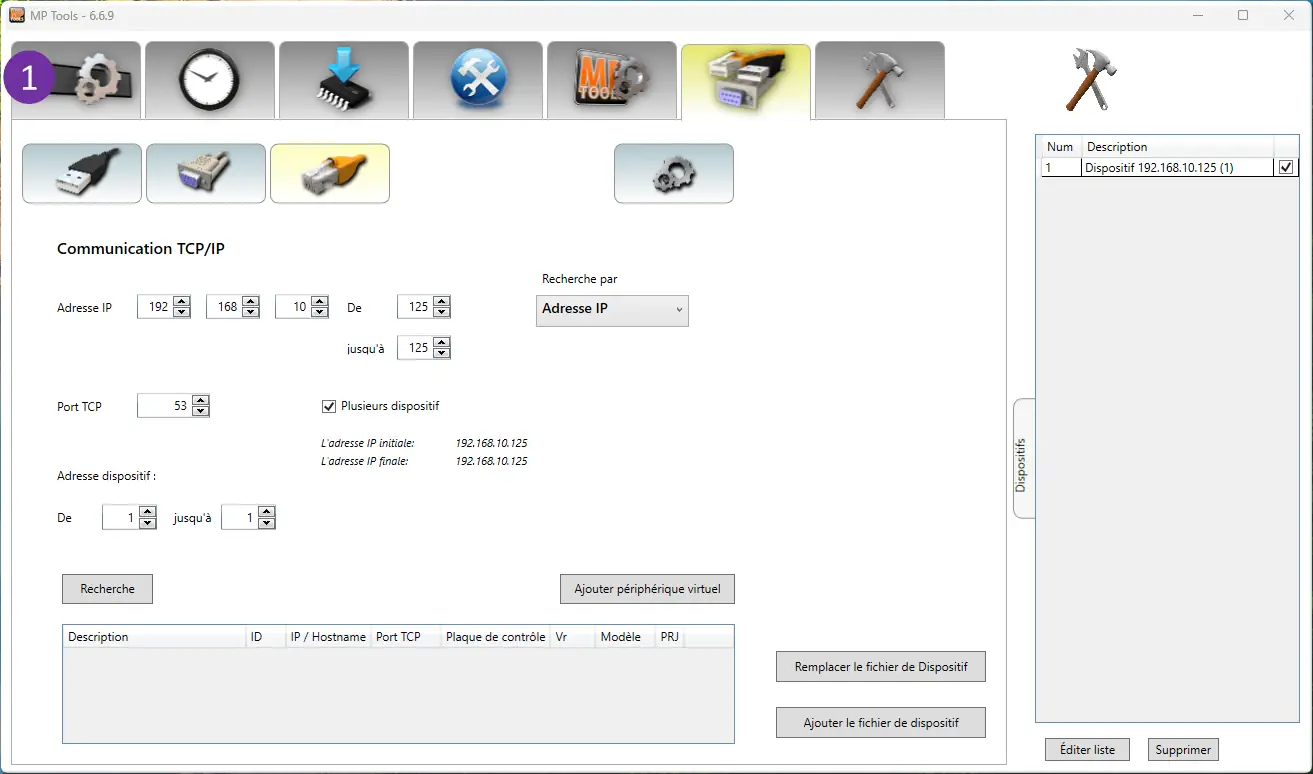Select the hammer and wrench tab
1313x774 pixels.
[x=879, y=80]
